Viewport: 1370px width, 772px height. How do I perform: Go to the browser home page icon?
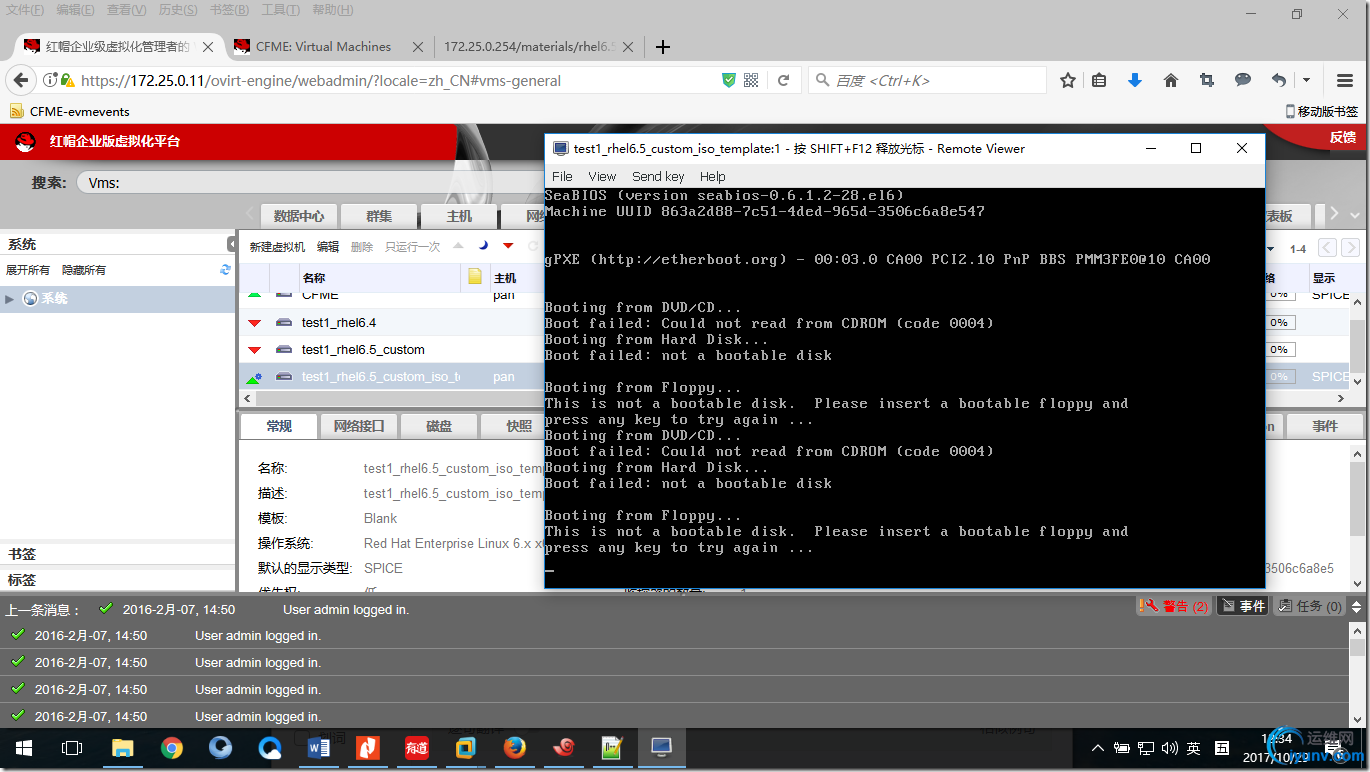pos(1171,81)
